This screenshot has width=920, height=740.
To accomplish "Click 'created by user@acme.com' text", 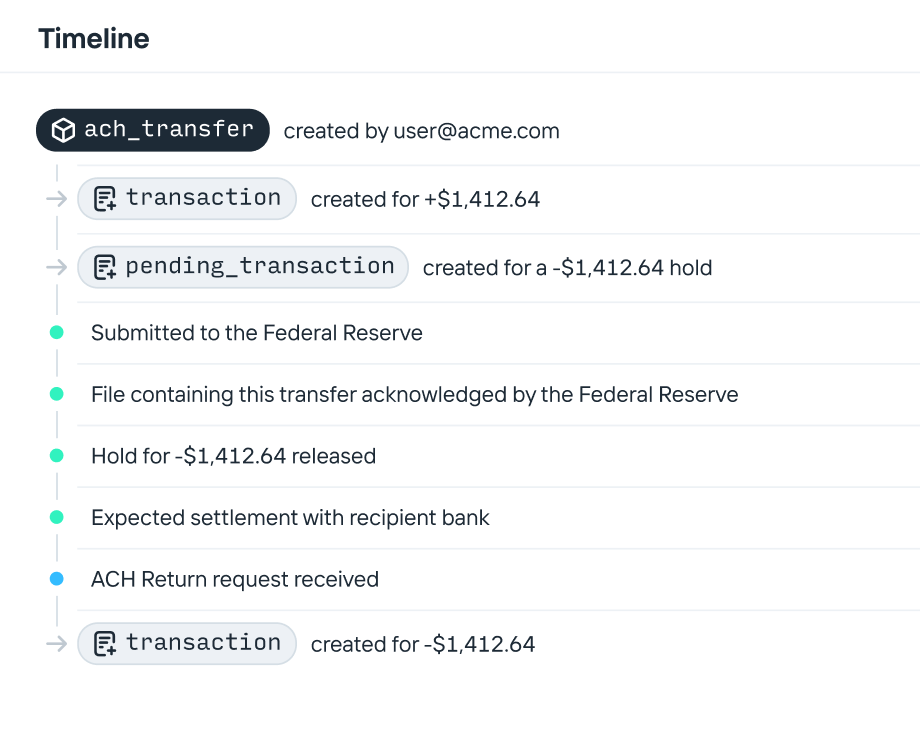I will point(421,131).
